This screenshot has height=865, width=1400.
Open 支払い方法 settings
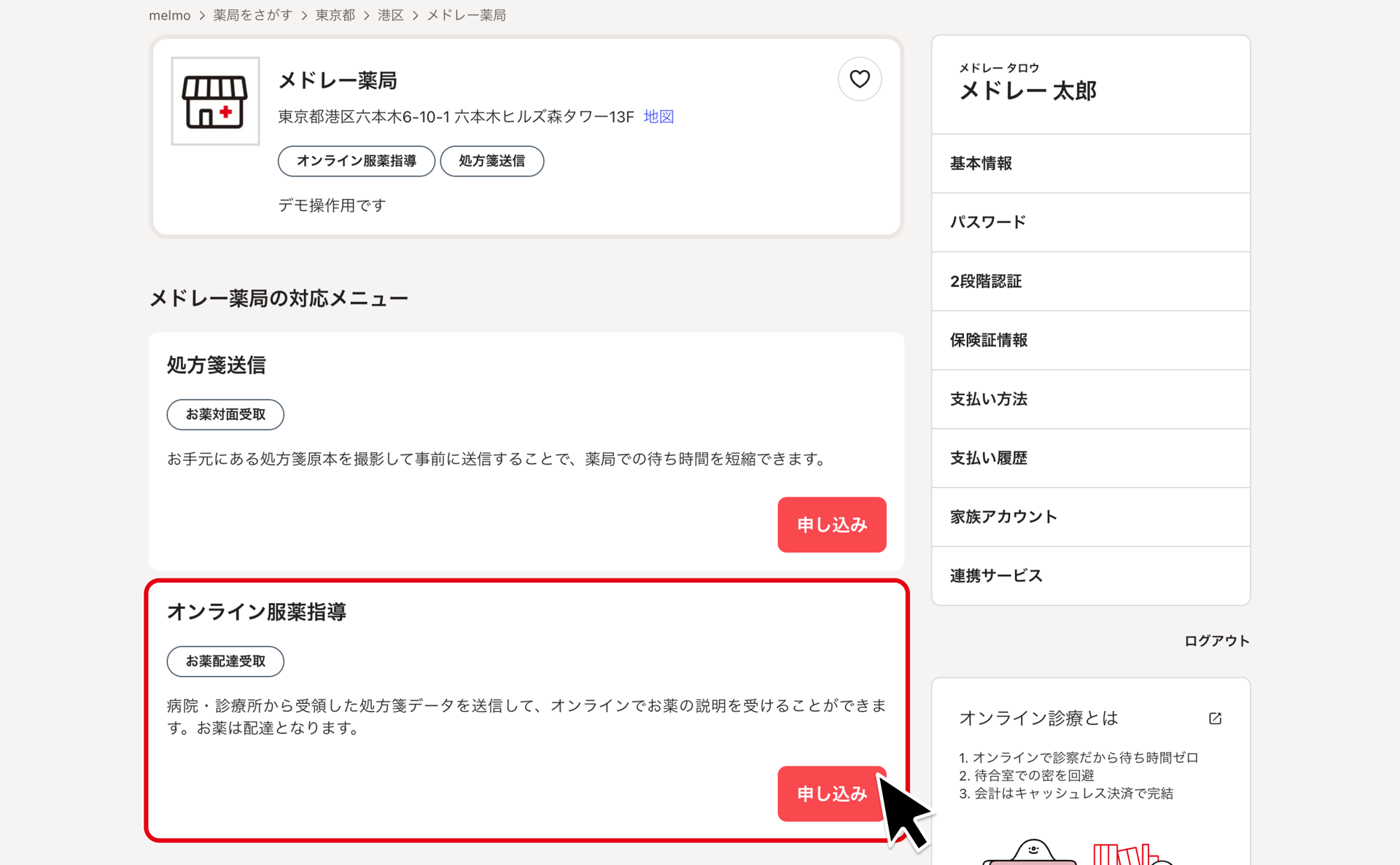pos(989,400)
